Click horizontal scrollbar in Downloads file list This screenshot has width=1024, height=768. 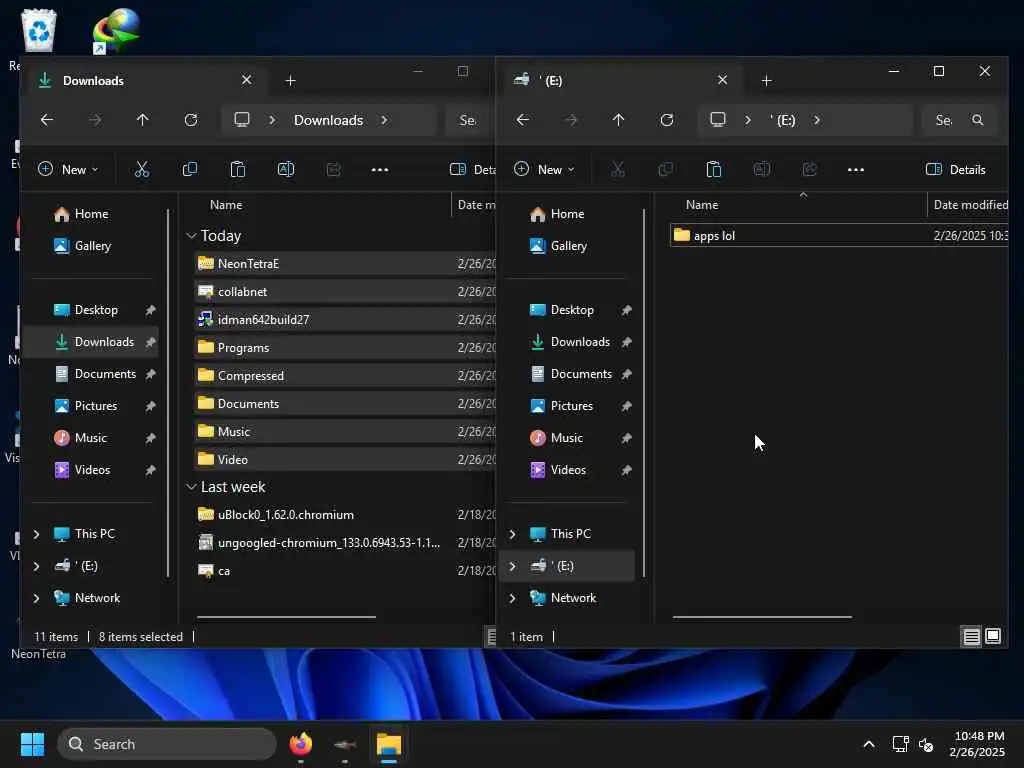click(286, 616)
